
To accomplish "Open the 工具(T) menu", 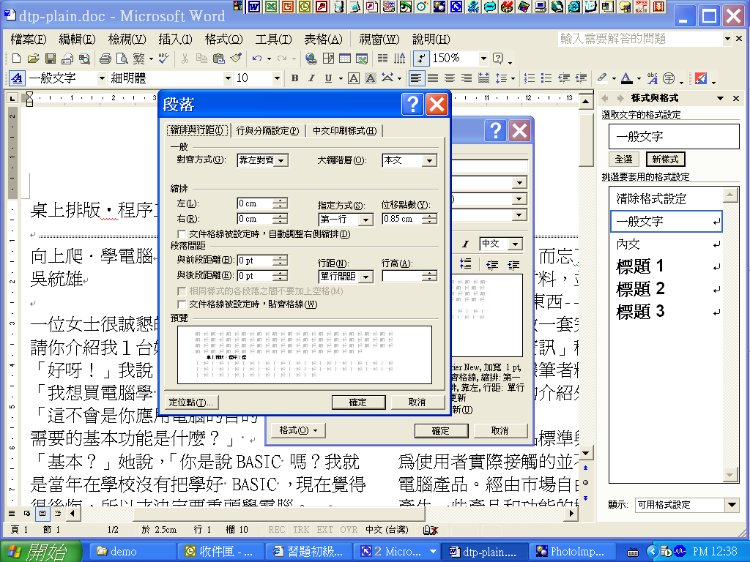I will tap(274, 39).
